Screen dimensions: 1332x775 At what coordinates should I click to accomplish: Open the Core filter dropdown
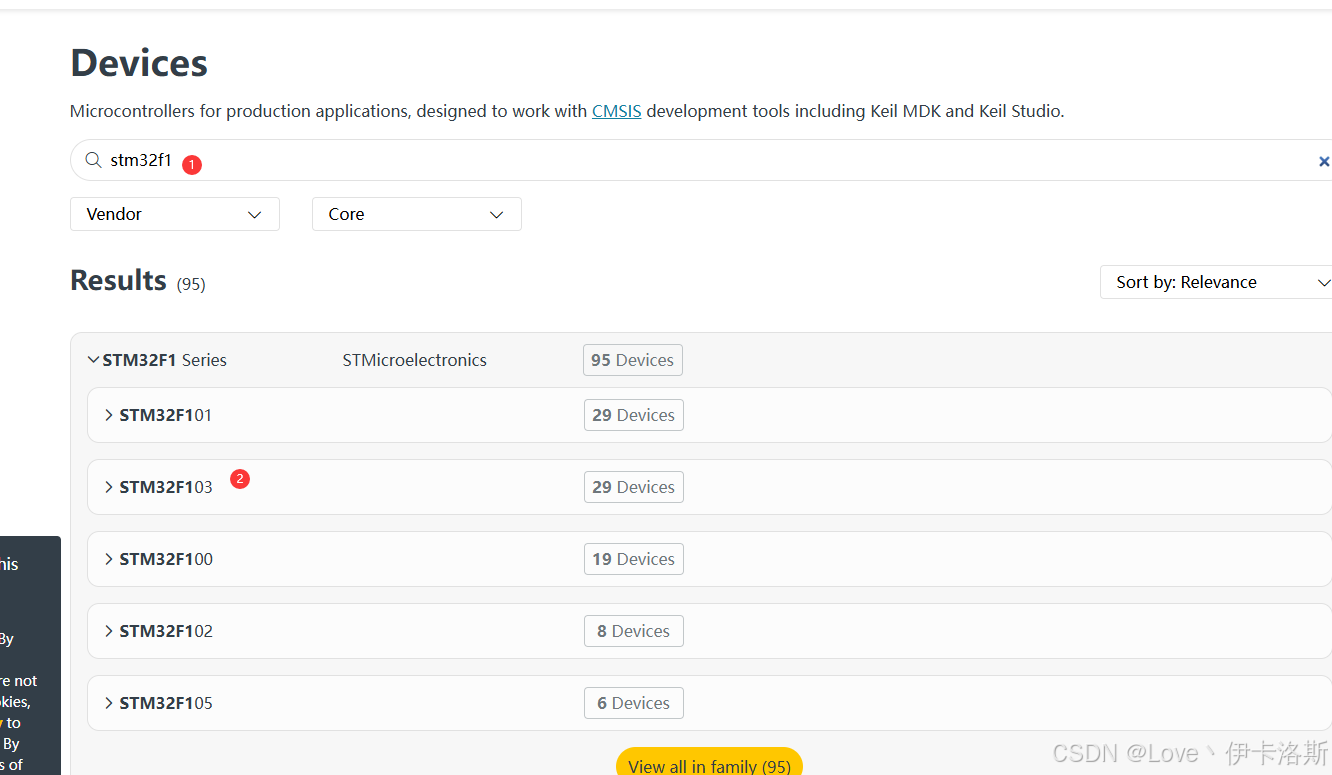pyautogui.click(x=417, y=214)
